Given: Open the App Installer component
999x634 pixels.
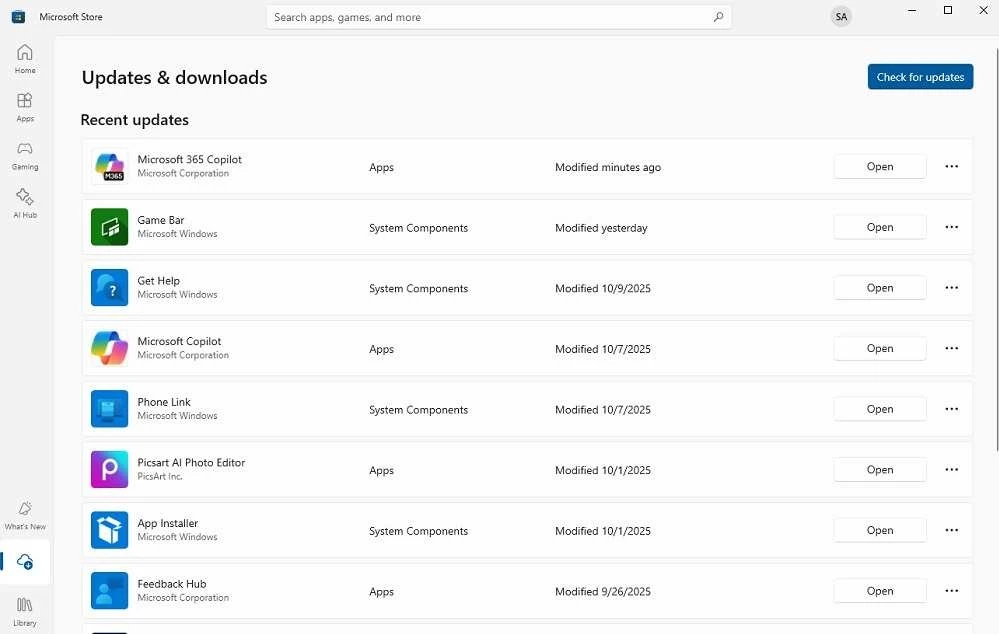Looking at the screenshot, I should tap(879, 530).
